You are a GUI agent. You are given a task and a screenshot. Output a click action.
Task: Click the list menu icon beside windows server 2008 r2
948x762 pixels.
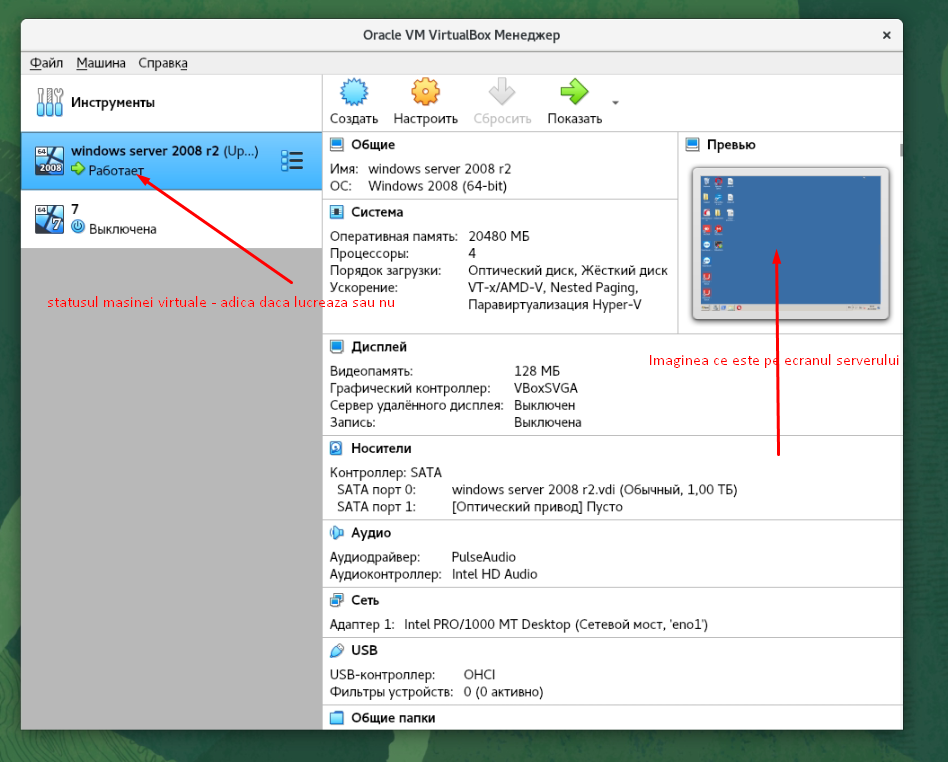click(x=292, y=161)
